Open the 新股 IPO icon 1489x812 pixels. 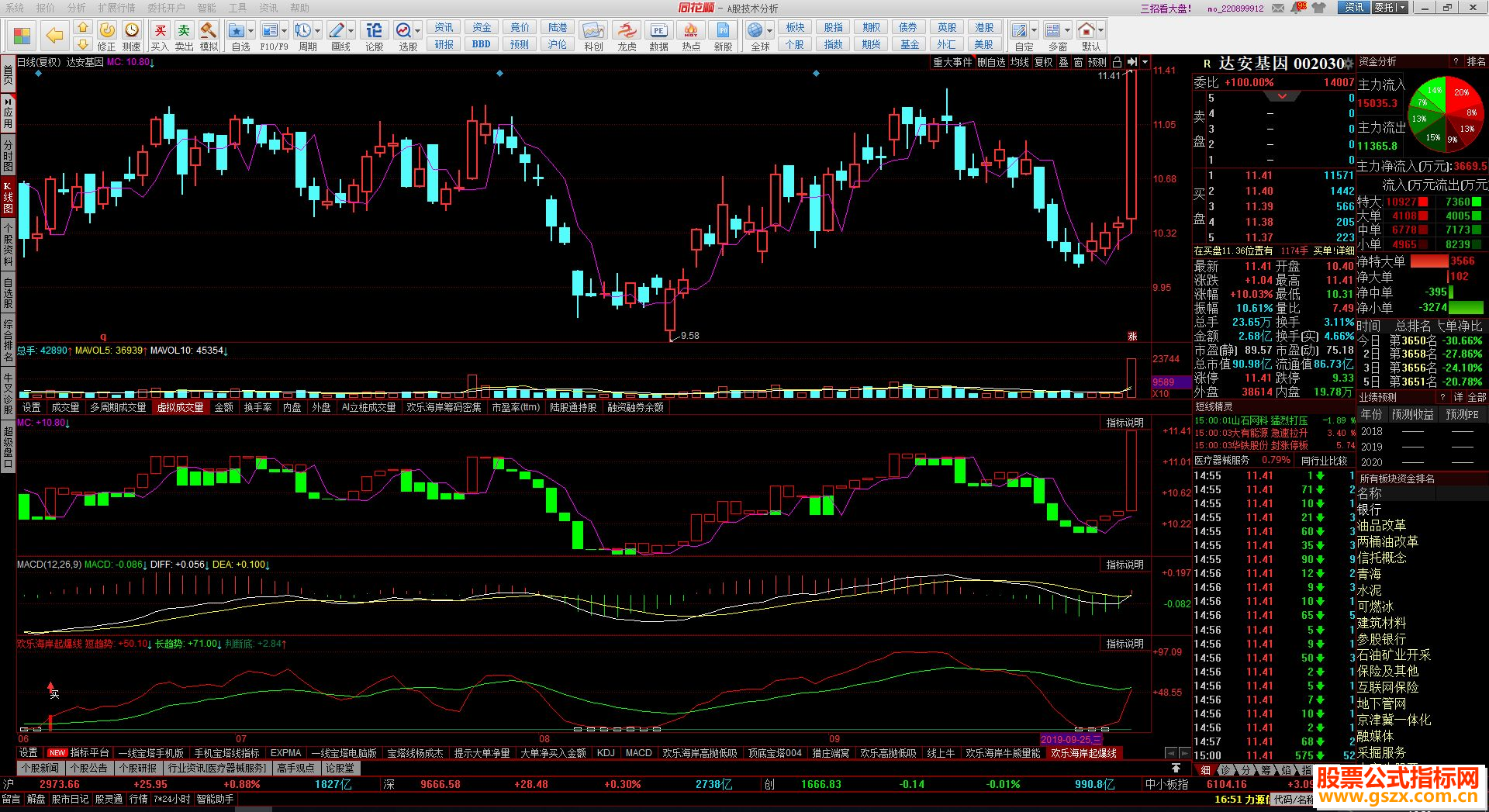[723, 36]
